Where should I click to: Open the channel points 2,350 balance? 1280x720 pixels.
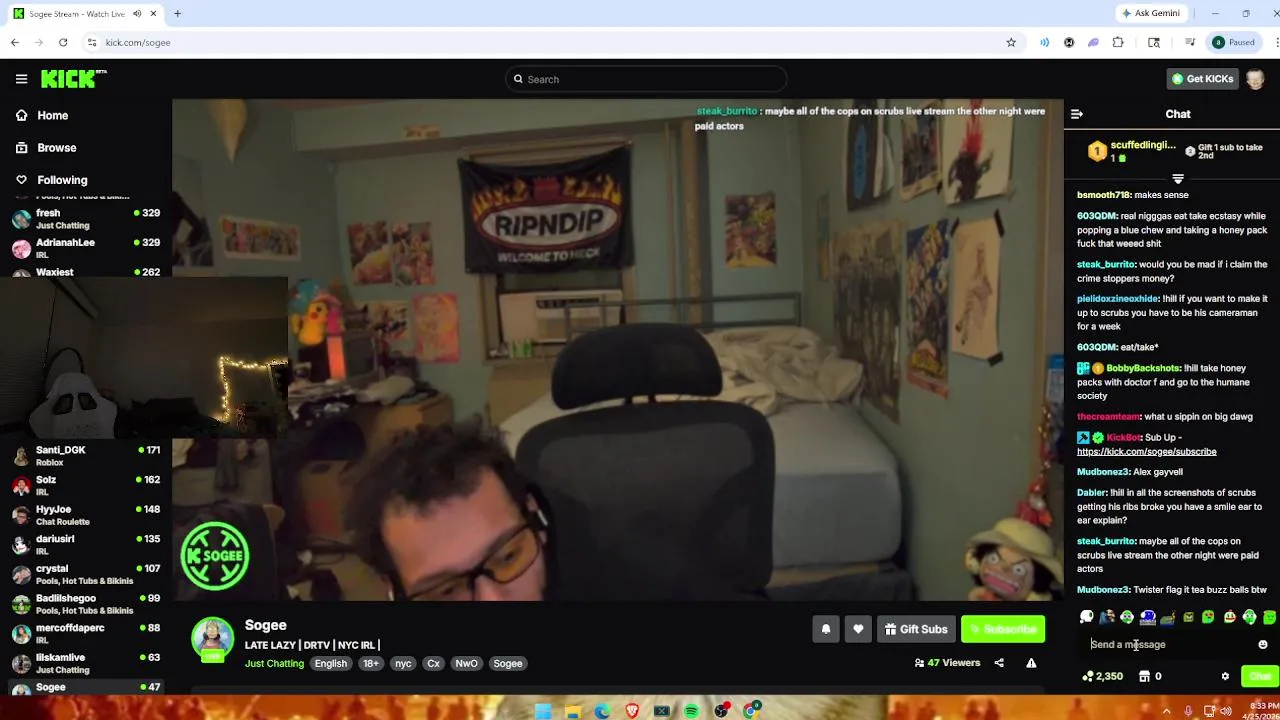[1102, 677]
